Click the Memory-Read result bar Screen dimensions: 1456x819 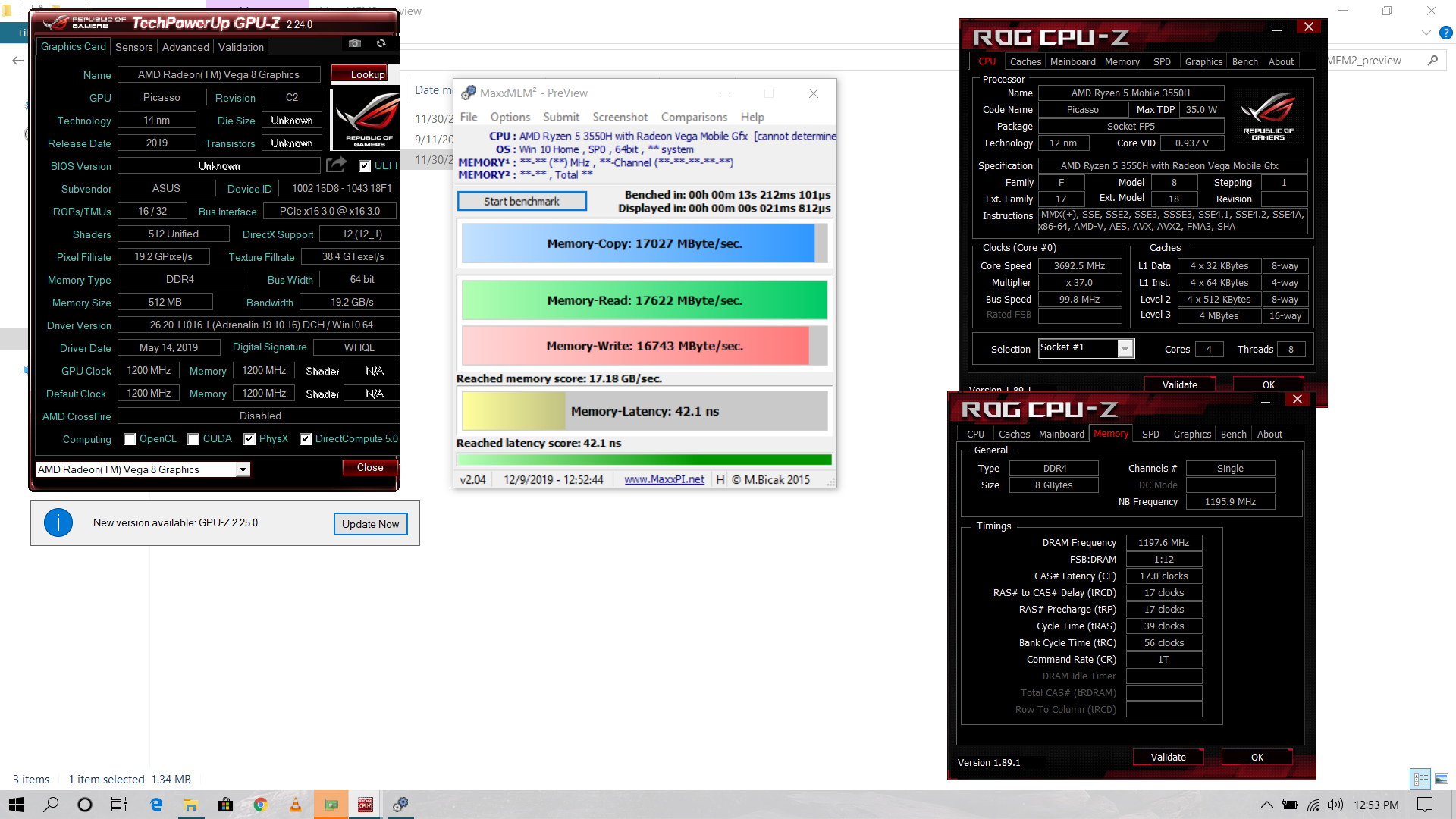click(x=645, y=300)
